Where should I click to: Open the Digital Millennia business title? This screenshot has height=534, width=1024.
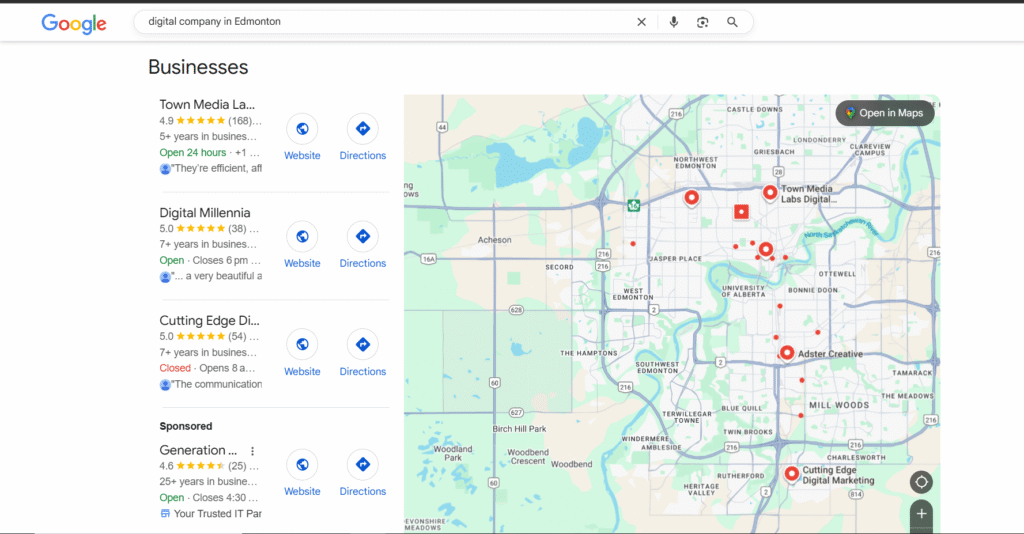point(205,213)
